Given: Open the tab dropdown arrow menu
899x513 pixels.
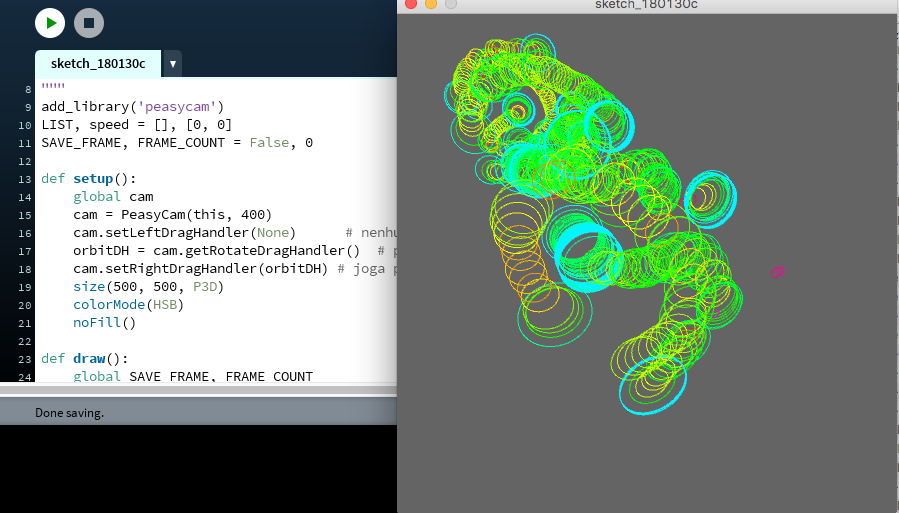Looking at the screenshot, I should point(173,64).
